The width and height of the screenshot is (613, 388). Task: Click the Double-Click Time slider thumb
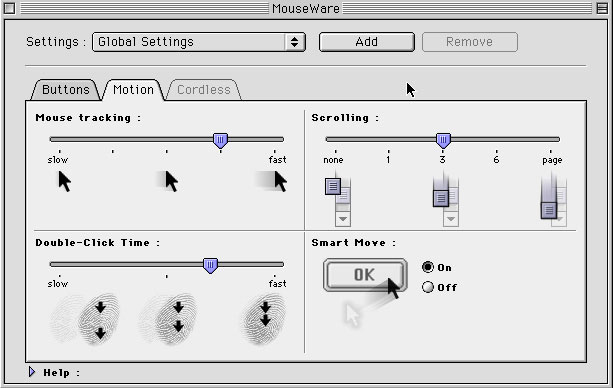(x=210, y=266)
